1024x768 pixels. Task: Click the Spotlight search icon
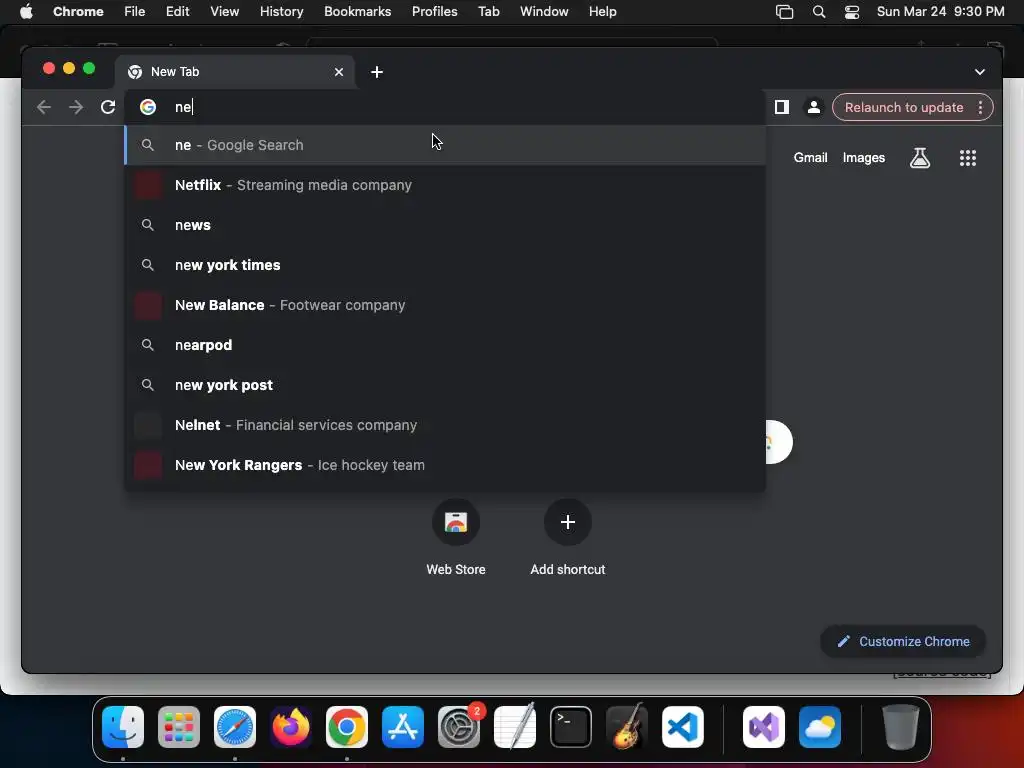coord(818,12)
